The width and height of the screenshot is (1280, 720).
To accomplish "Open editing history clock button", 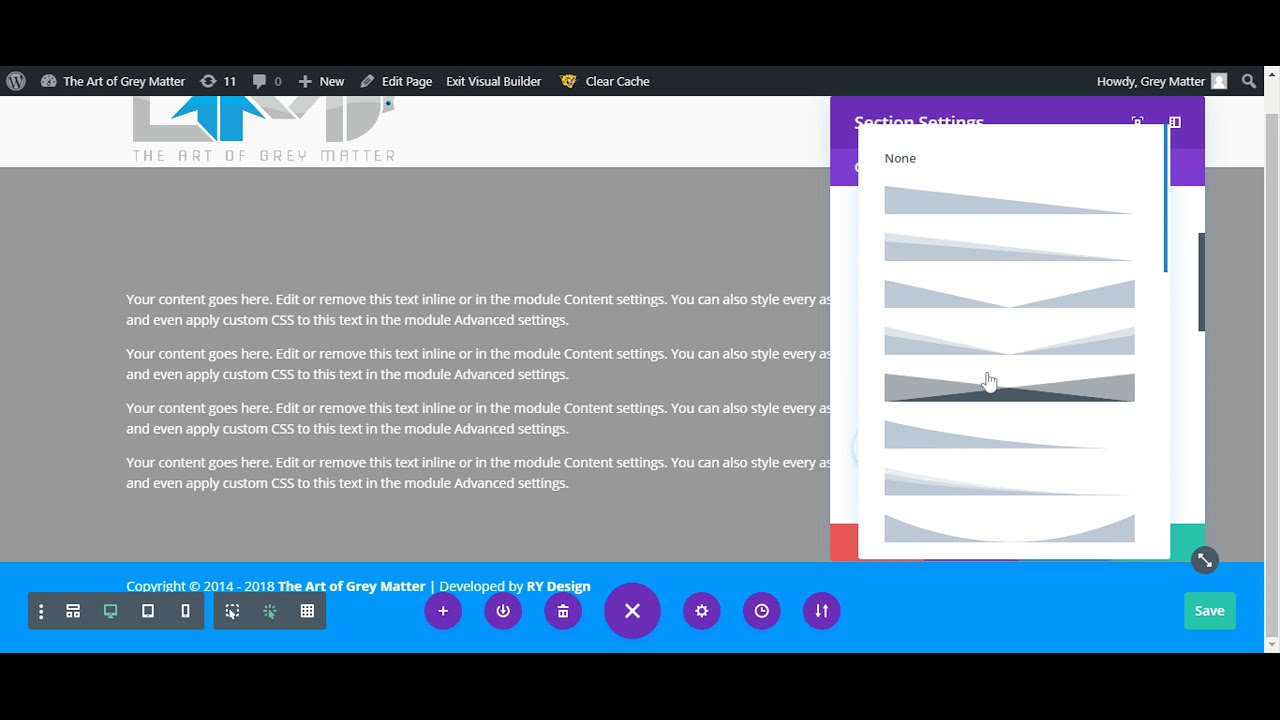I will [x=762, y=611].
